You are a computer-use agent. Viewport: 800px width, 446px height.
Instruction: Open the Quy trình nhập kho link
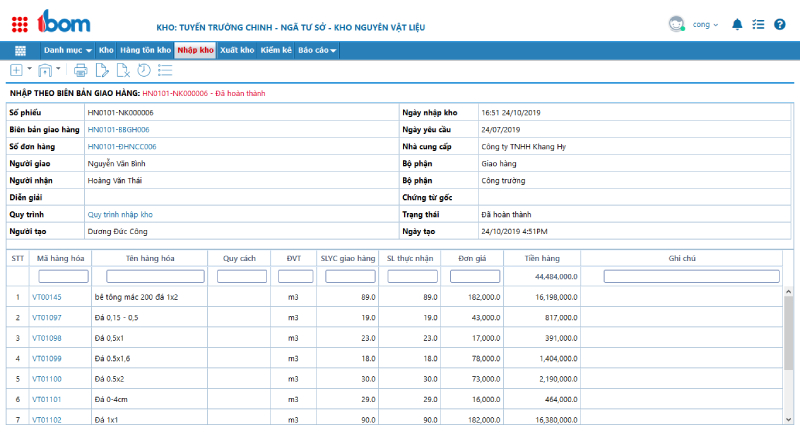coord(120,214)
